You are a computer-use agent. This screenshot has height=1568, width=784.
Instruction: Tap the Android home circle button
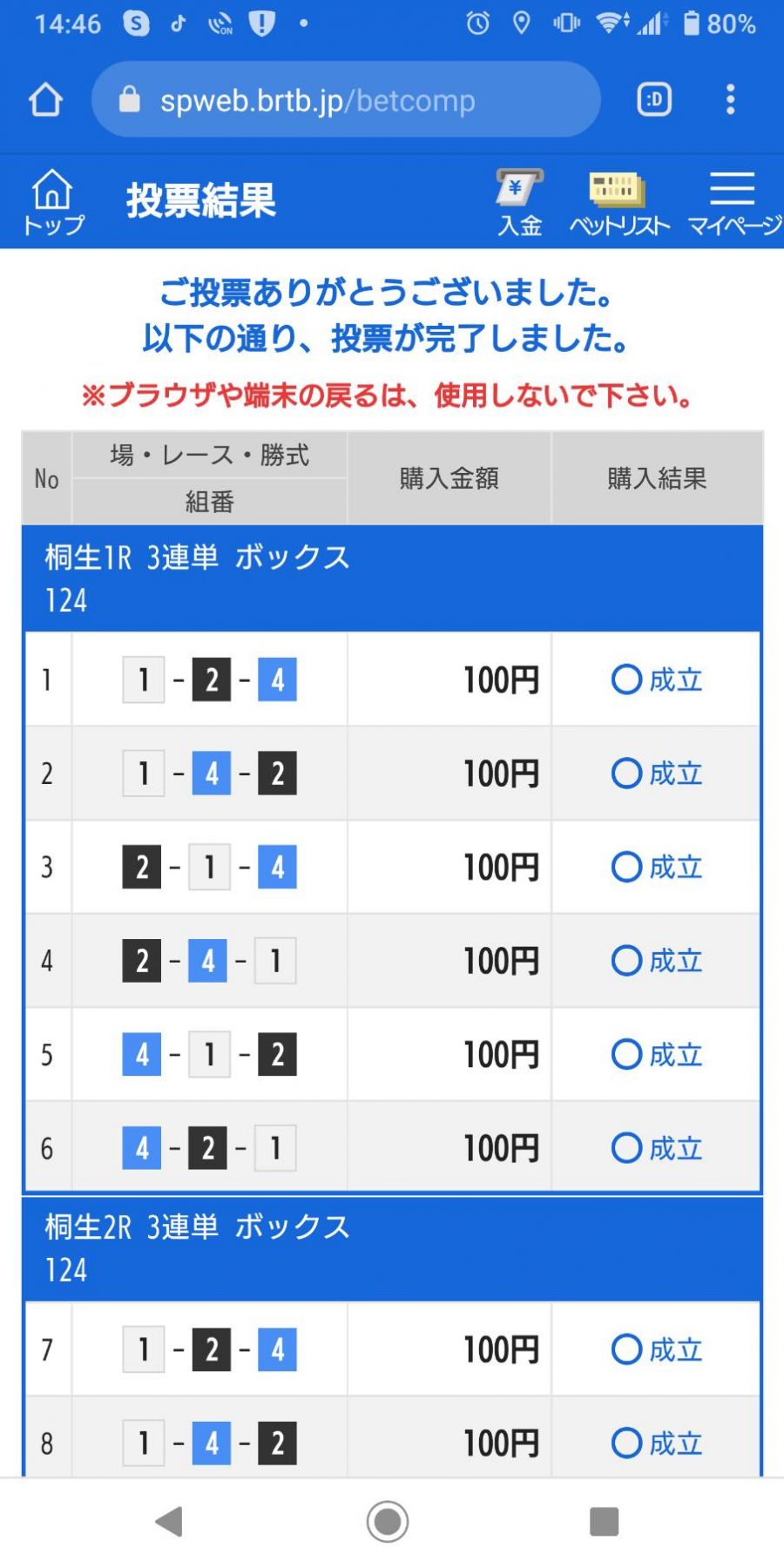[388, 1522]
